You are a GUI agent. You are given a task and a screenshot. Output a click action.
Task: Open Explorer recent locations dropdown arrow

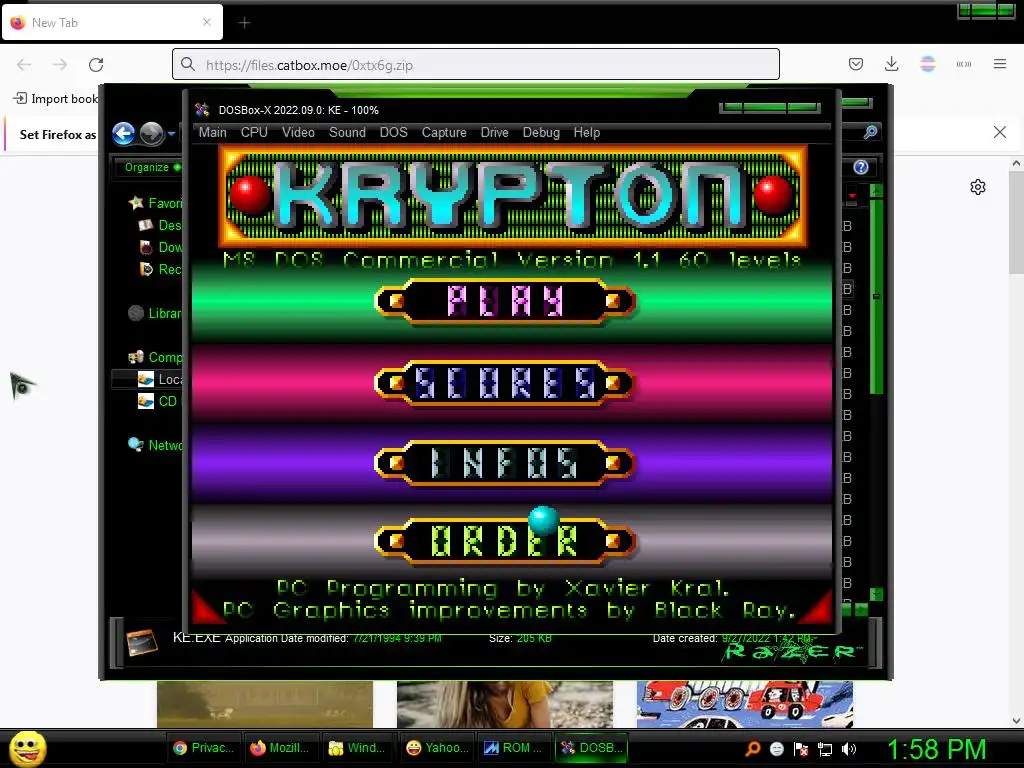coord(171,134)
